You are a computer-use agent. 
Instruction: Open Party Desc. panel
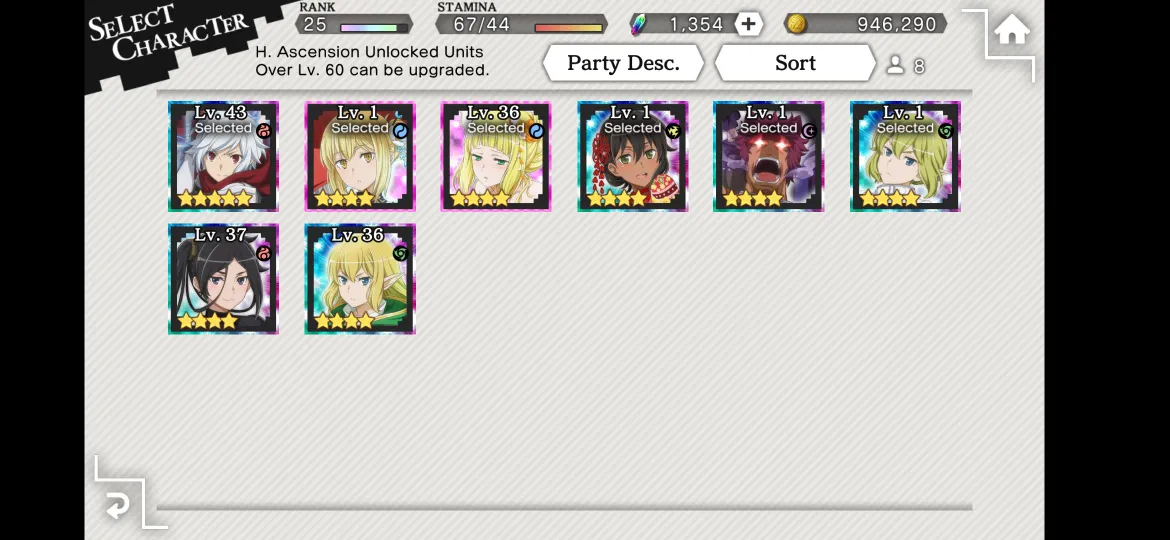623,63
